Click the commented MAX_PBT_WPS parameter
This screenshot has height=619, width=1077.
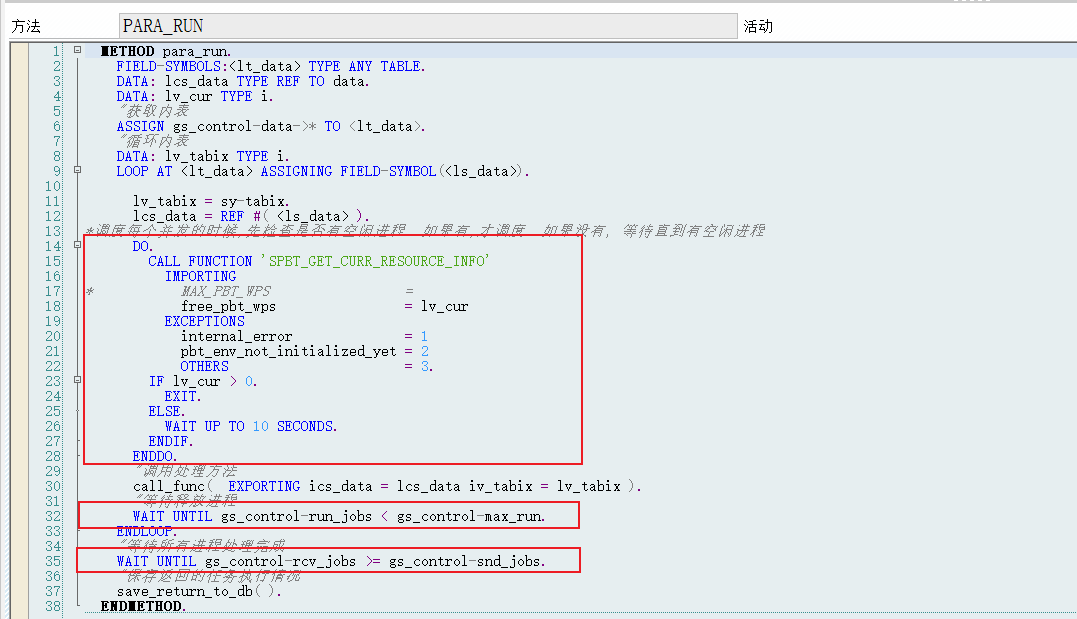225,291
